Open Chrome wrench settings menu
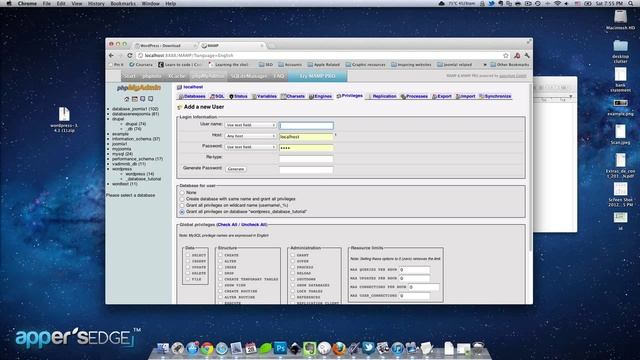Screen dimensions: 640x360 click(527, 56)
